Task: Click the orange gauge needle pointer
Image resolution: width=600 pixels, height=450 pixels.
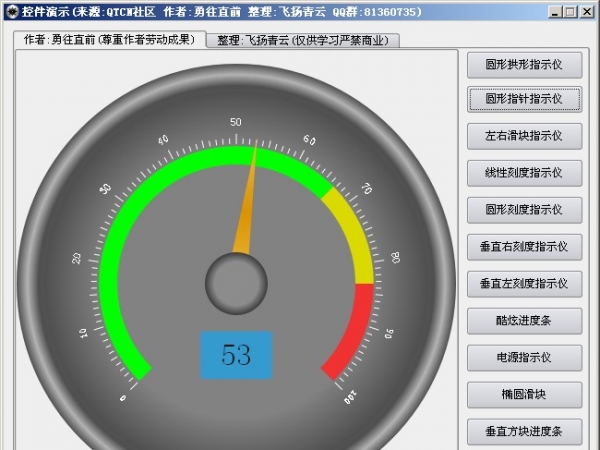Action: tap(247, 208)
